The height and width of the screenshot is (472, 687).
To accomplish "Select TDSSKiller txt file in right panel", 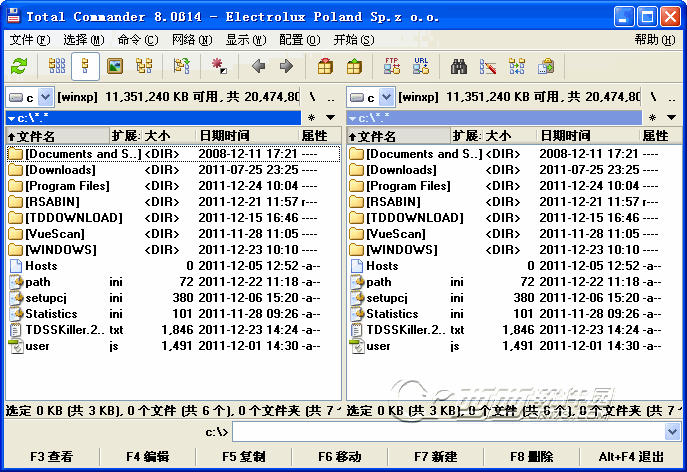I will pos(514,330).
